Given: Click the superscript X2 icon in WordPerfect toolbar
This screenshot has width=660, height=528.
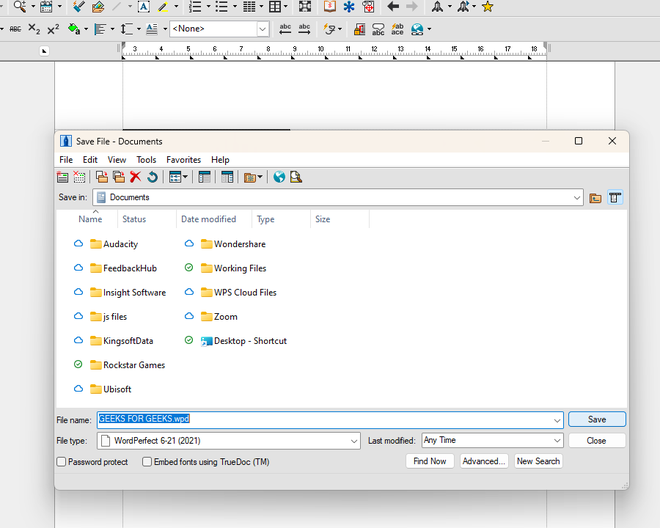Looking at the screenshot, I should (53, 29).
